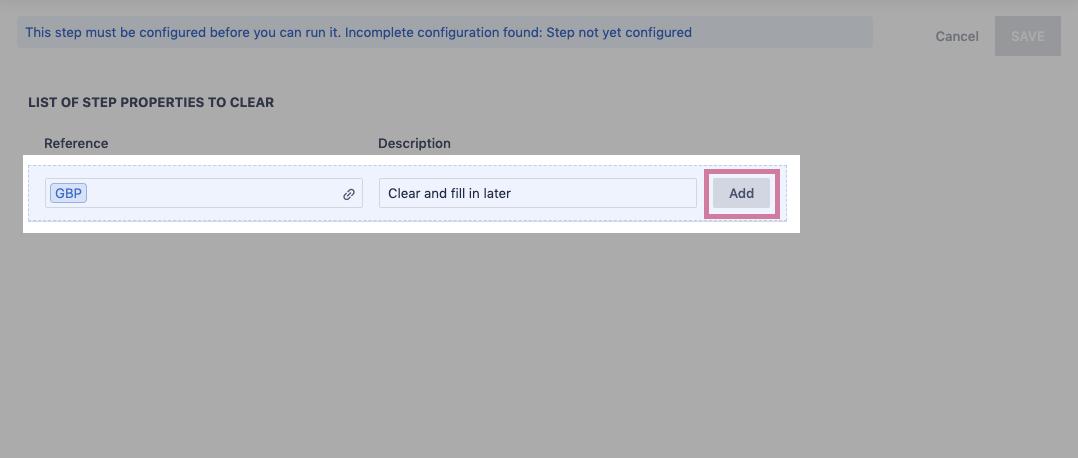Select the GBP reference tag
Image resolution: width=1078 pixels, height=458 pixels.
[69, 193]
